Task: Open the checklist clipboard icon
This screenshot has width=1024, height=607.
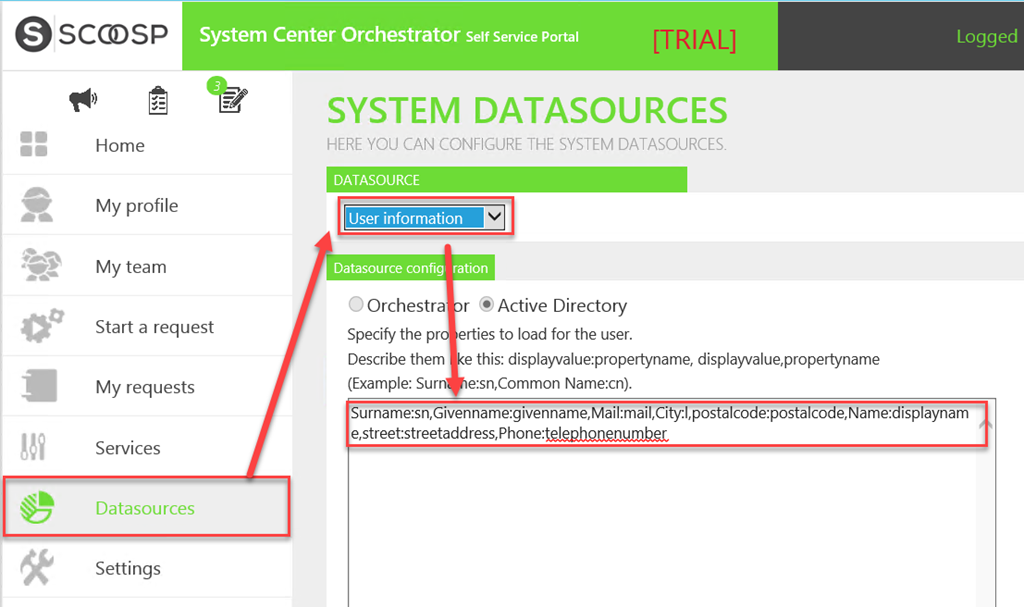Action: (x=158, y=100)
